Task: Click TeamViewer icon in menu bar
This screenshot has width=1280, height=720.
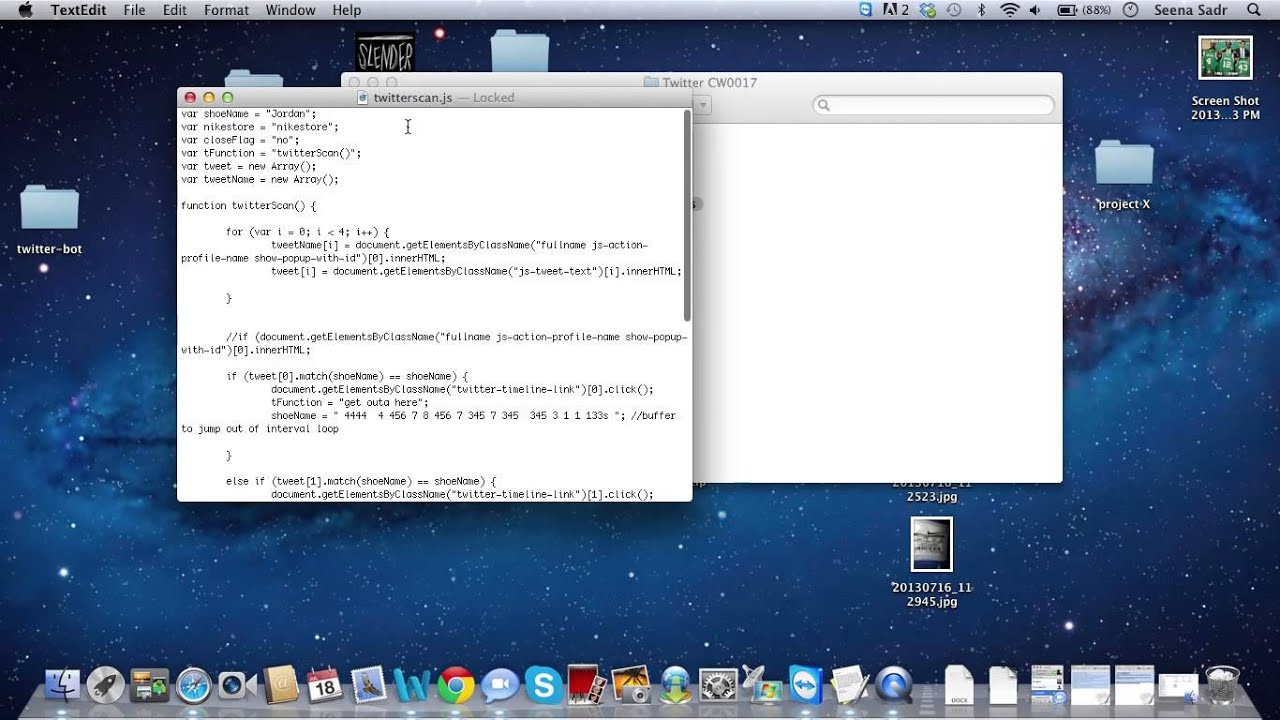Action: (866, 10)
